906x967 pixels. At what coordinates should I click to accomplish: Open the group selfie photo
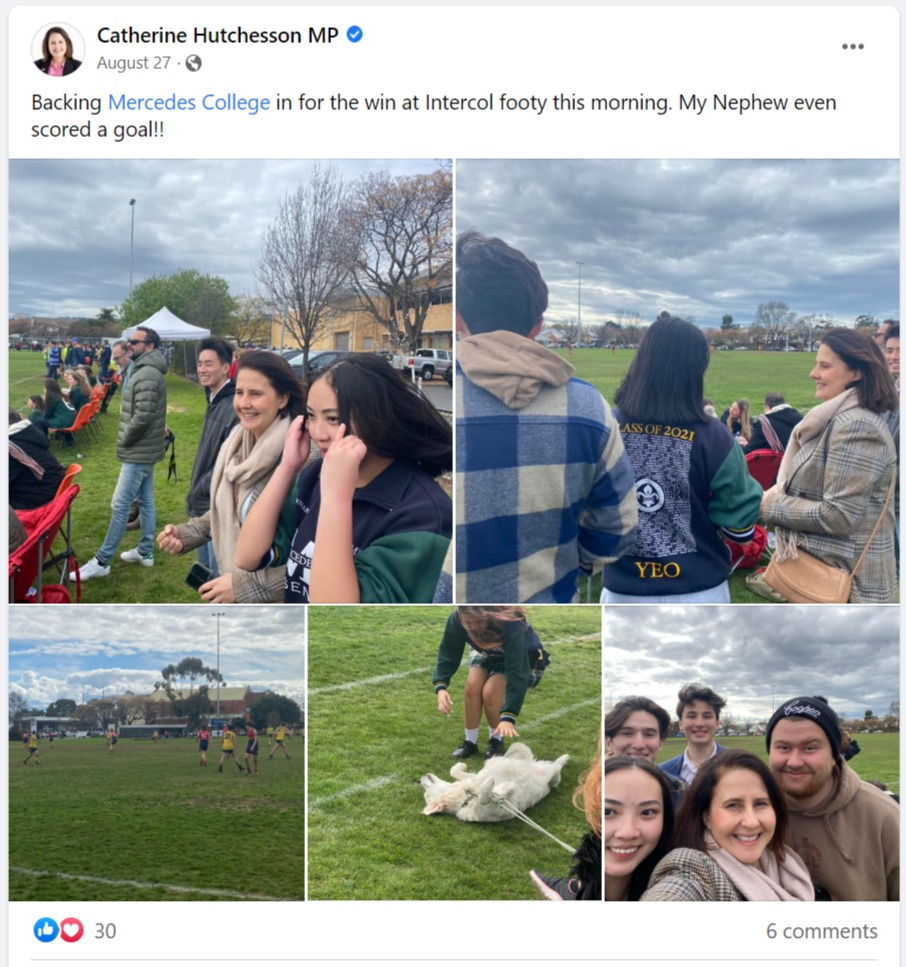pos(752,753)
